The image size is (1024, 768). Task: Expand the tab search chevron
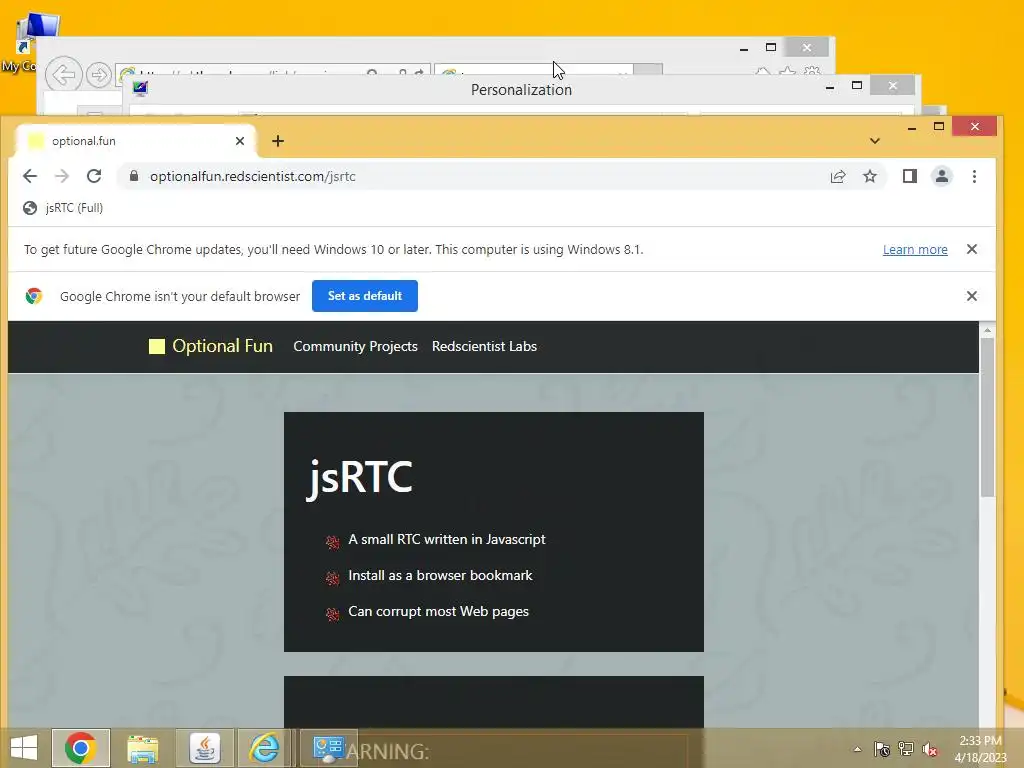[x=875, y=141]
